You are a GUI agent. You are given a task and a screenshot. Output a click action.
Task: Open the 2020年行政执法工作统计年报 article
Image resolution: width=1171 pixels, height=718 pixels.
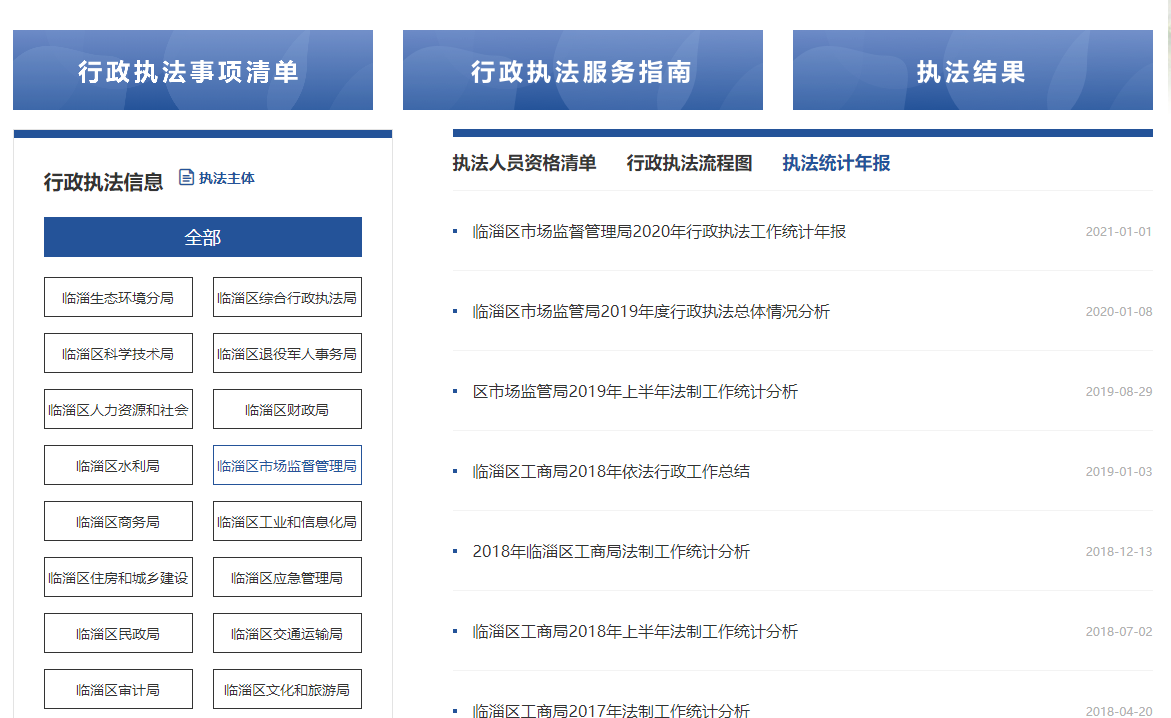[659, 232]
